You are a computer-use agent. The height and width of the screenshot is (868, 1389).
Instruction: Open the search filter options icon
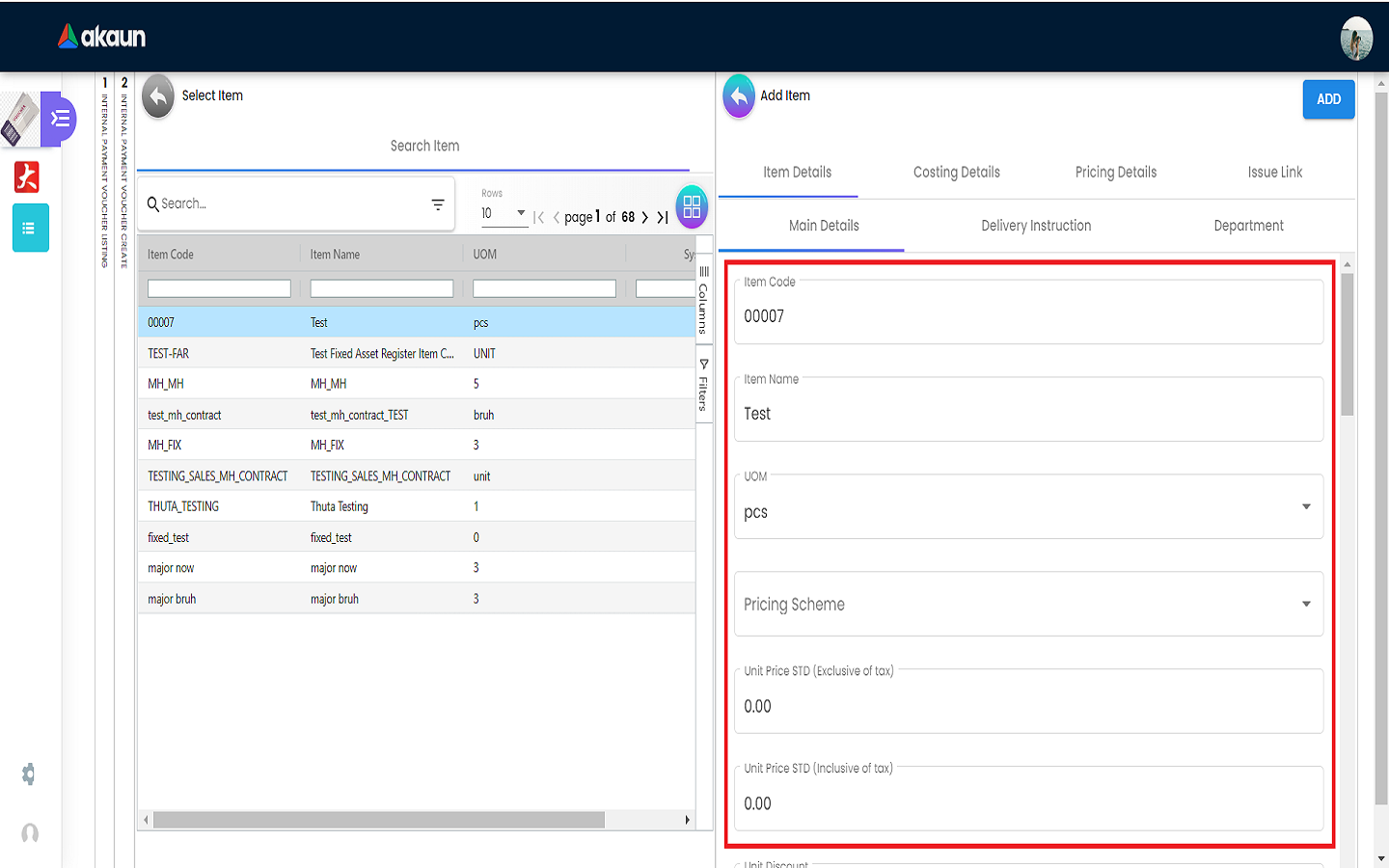pyautogui.click(x=438, y=204)
